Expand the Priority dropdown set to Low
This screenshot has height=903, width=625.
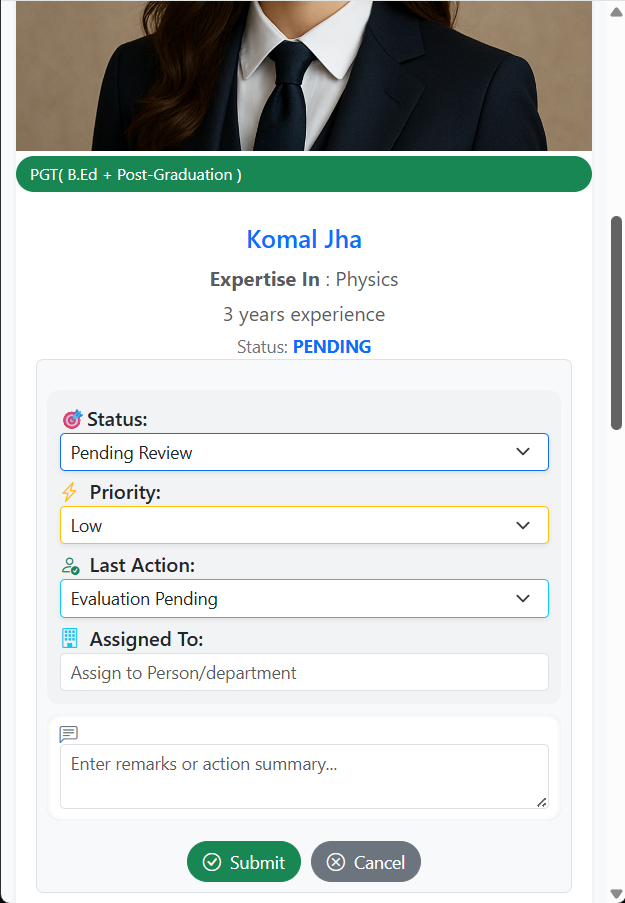[x=304, y=525]
